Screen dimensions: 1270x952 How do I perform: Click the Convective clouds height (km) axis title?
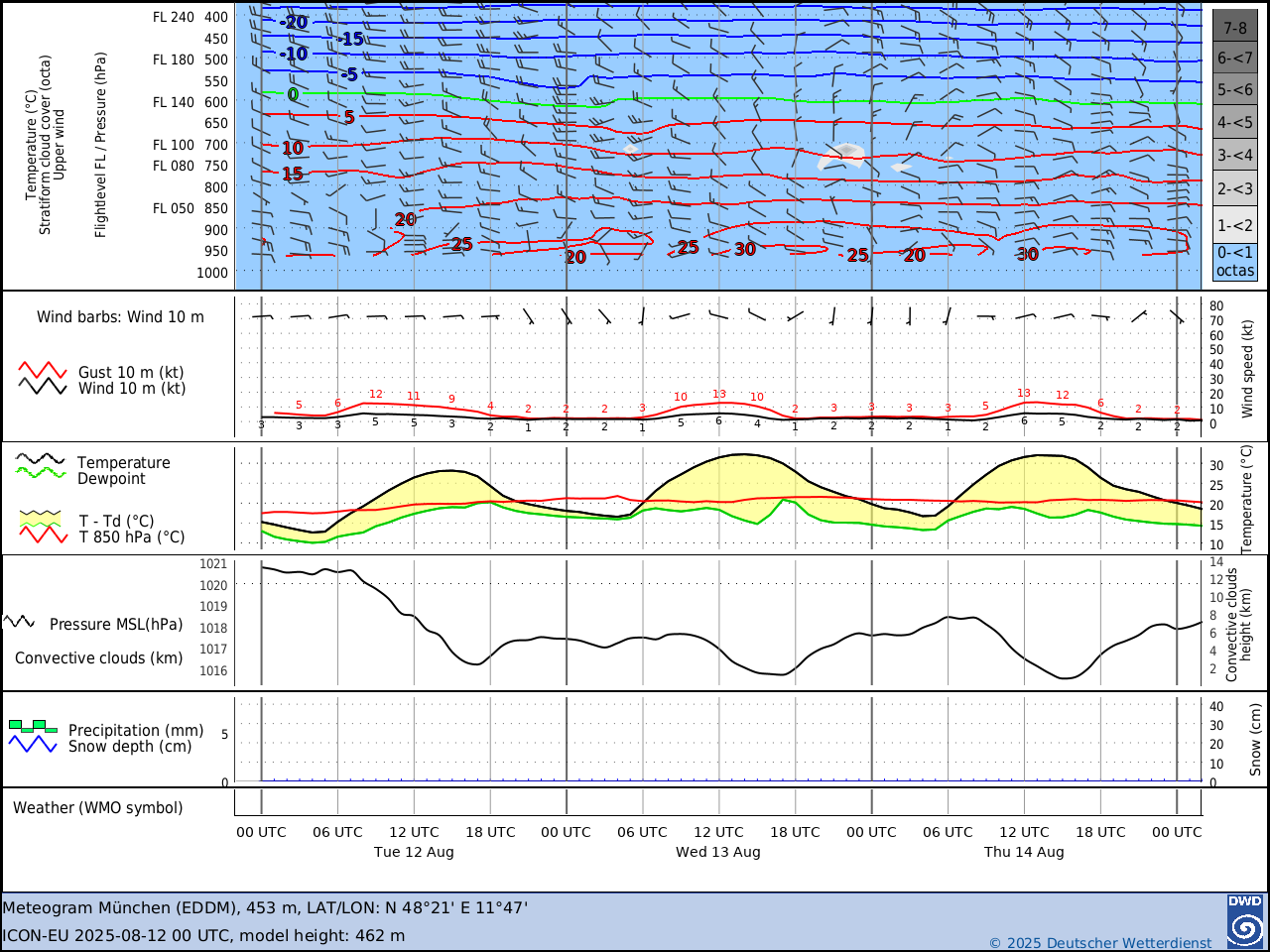click(1239, 624)
